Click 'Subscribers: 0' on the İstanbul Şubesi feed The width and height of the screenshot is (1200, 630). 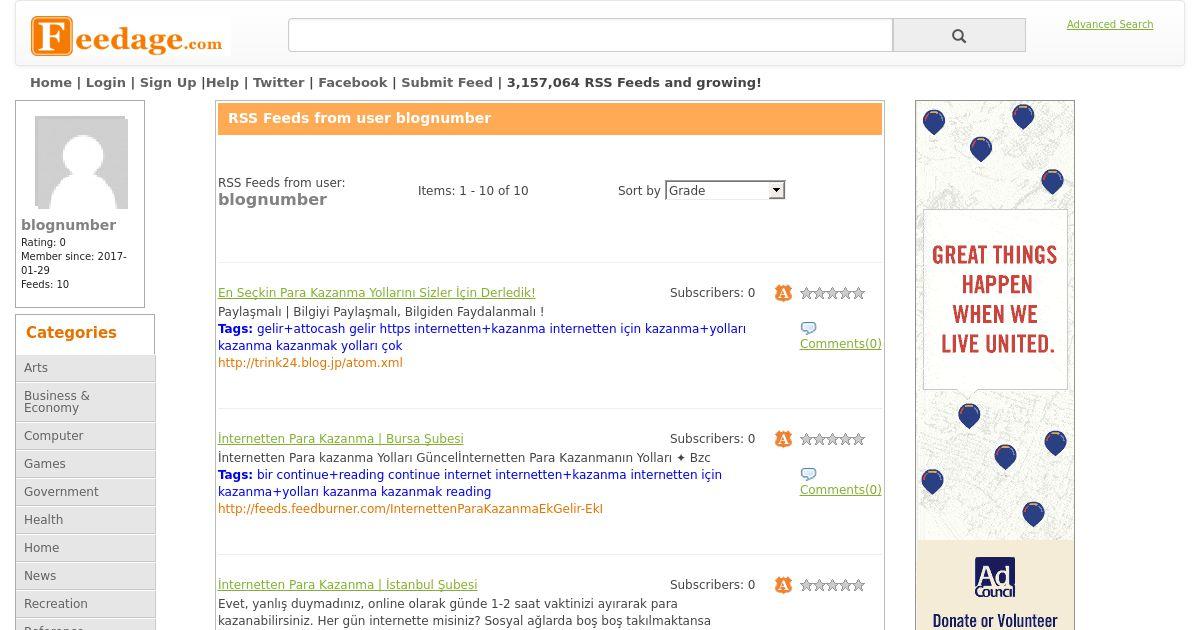pyautogui.click(x=713, y=585)
